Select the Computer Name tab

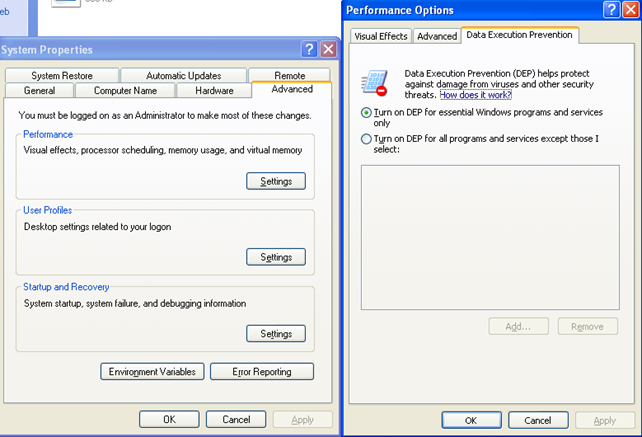coord(125,90)
